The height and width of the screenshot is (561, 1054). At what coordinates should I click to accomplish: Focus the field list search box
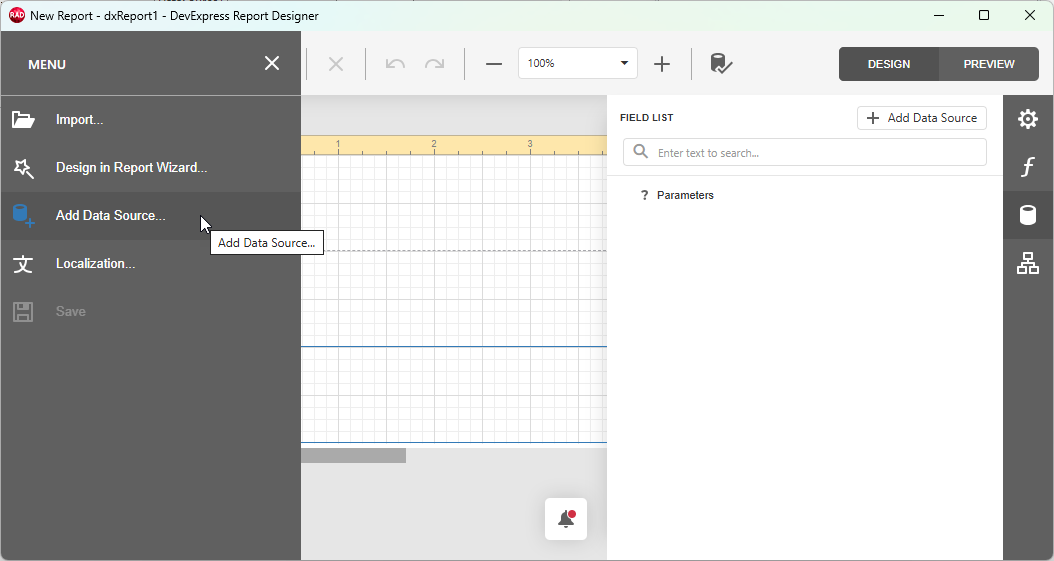click(805, 153)
